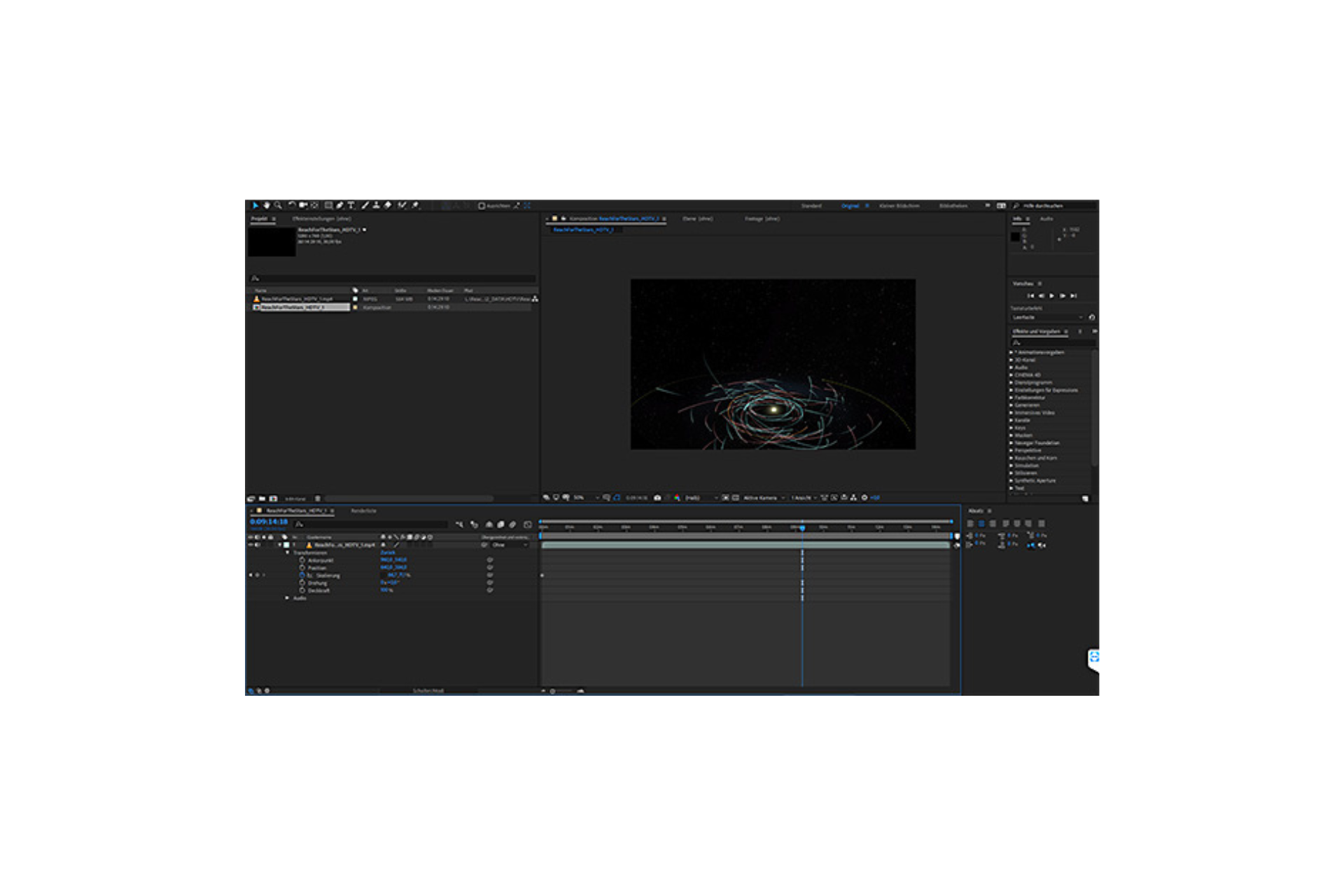This screenshot has height=896, width=1344.
Task: Expand the Animationsvorgaben effects category
Action: point(1011,352)
